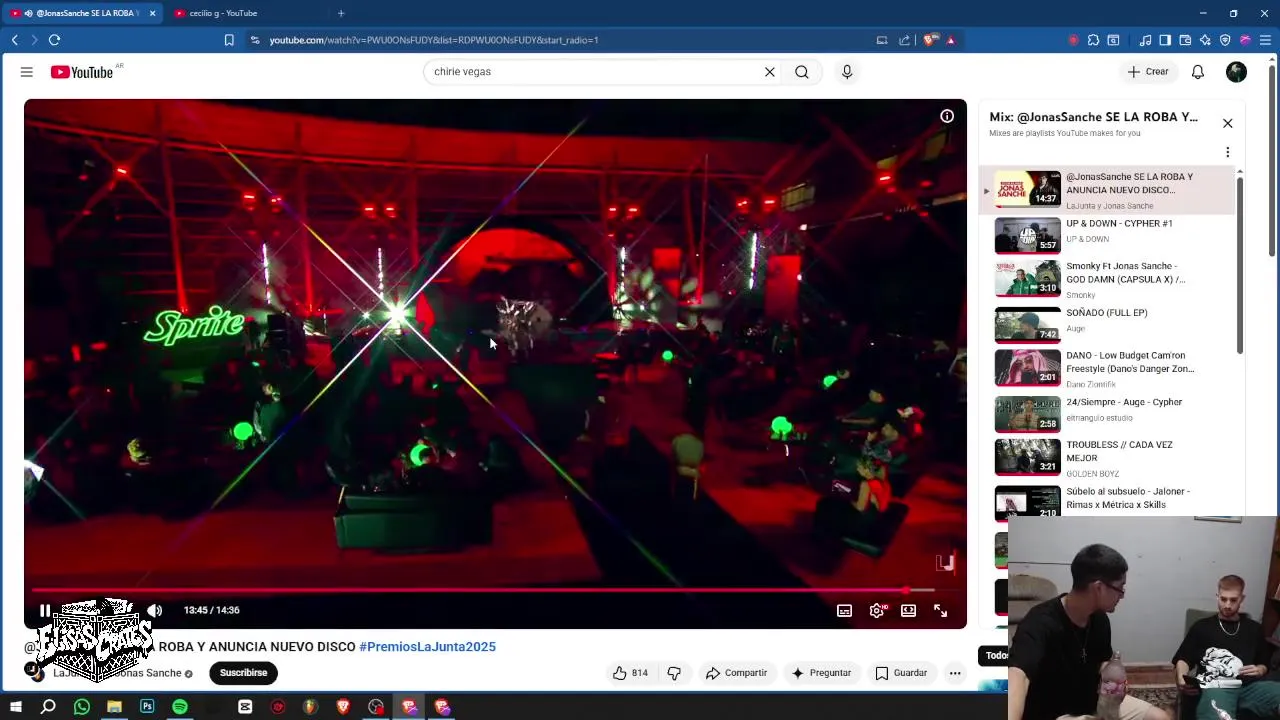The width and height of the screenshot is (1280, 720).
Task: Like the video with 814 likes
Action: 630,673
